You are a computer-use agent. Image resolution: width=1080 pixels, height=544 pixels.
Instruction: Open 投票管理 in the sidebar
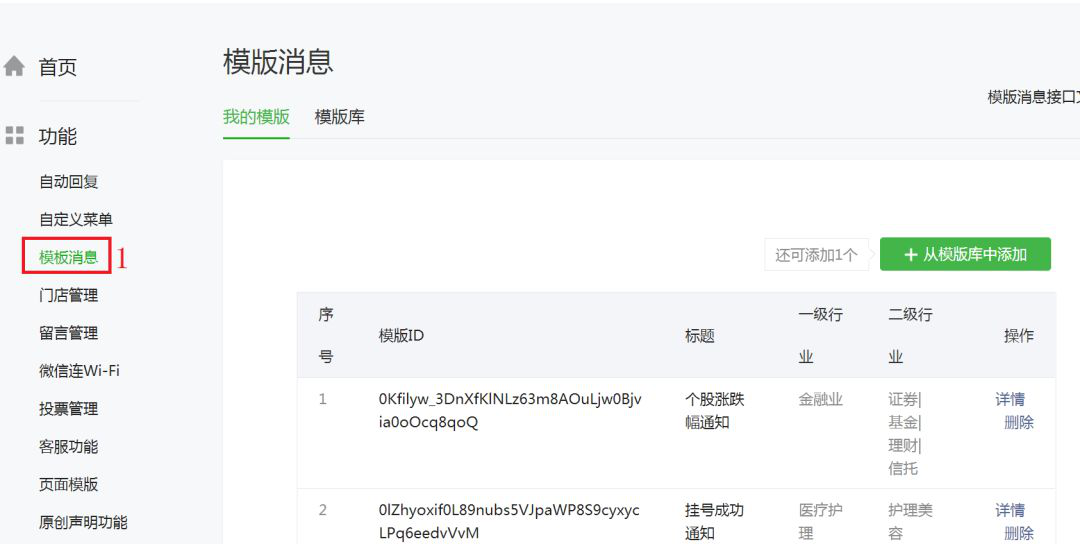(68, 409)
